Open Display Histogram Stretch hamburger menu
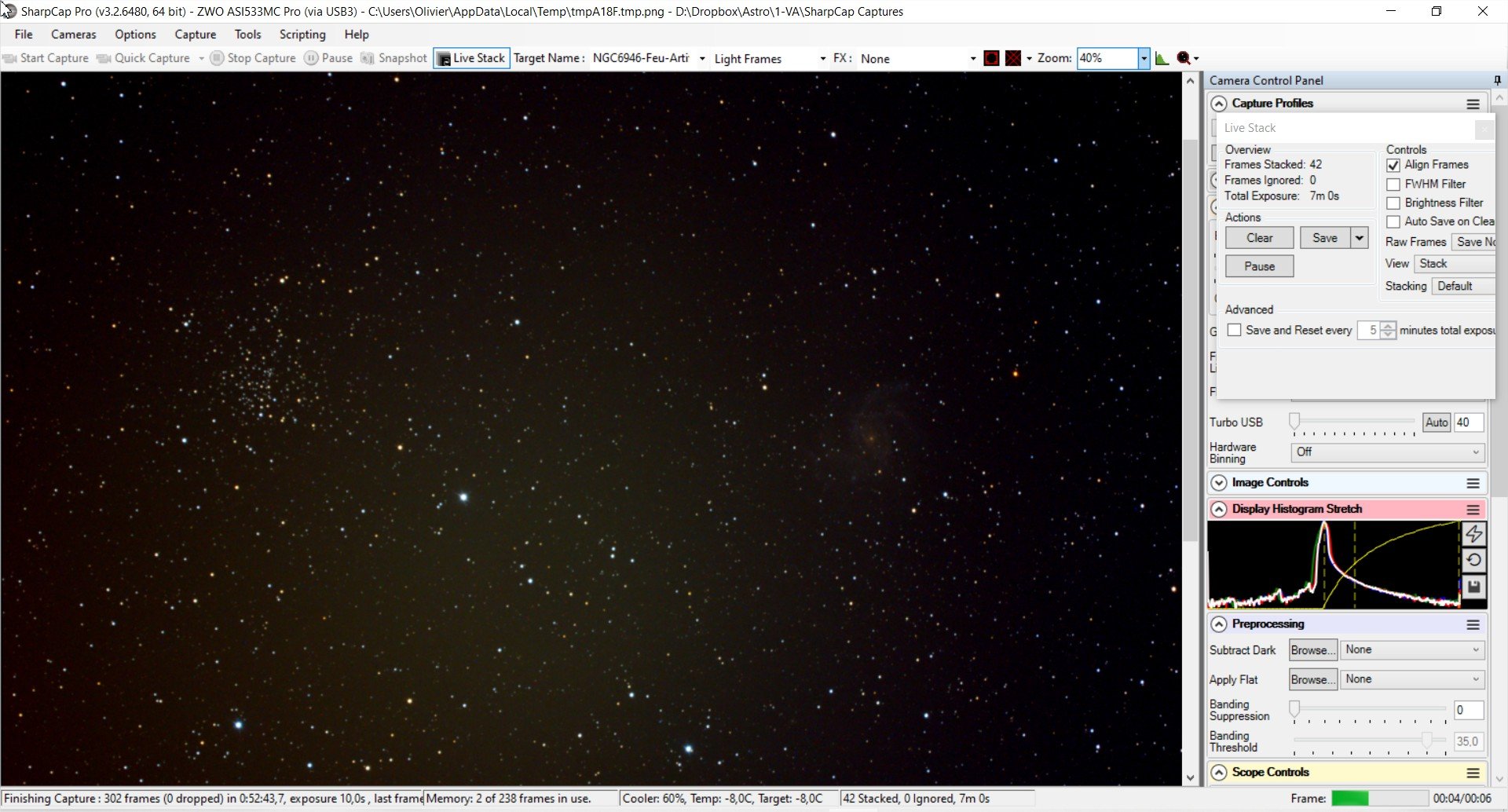Image resolution: width=1508 pixels, height=812 pixels. pyautogui.click(x=1473, y=510)
